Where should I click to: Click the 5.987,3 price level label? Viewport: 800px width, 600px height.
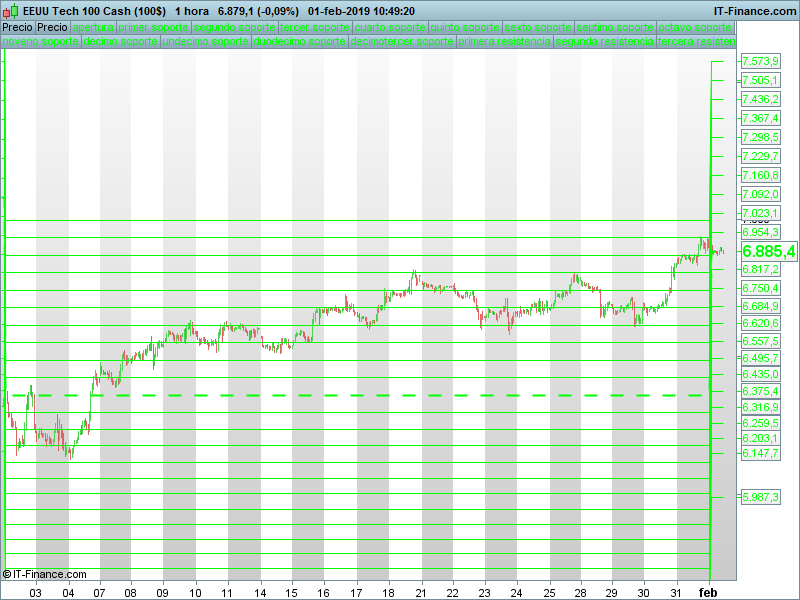[760, 497]
